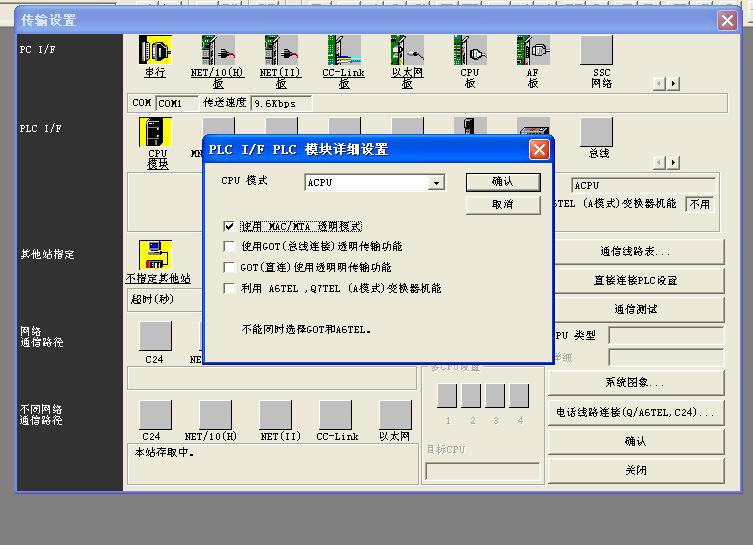This screenshot has width=753, height=545.
Task: Select the CPU 模块 icon in PLC I/F
Action: [155, 133]
